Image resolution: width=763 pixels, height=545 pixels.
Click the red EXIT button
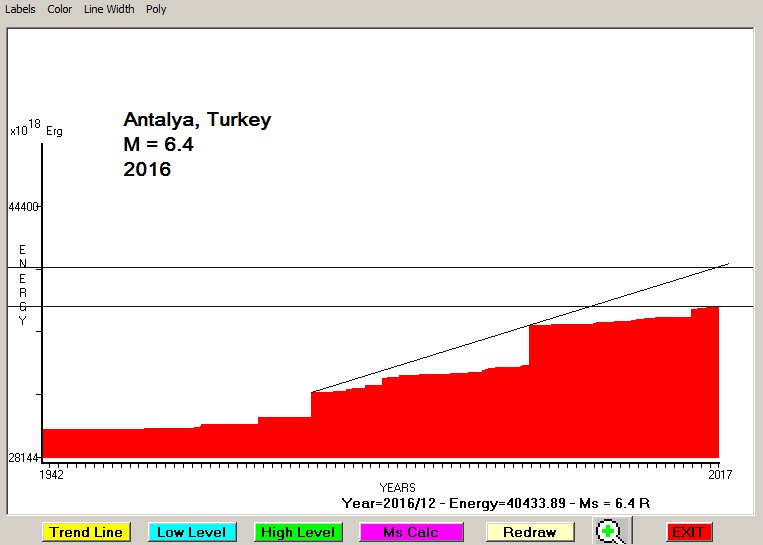pos(688,532)
